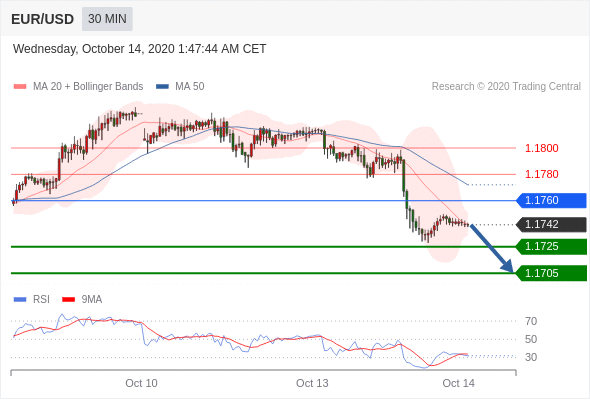The height and width of the screenshot is (400, 590).
Task: Toggle the MA 20 + Bollinger Bands legend
Action: pos(88,87)
